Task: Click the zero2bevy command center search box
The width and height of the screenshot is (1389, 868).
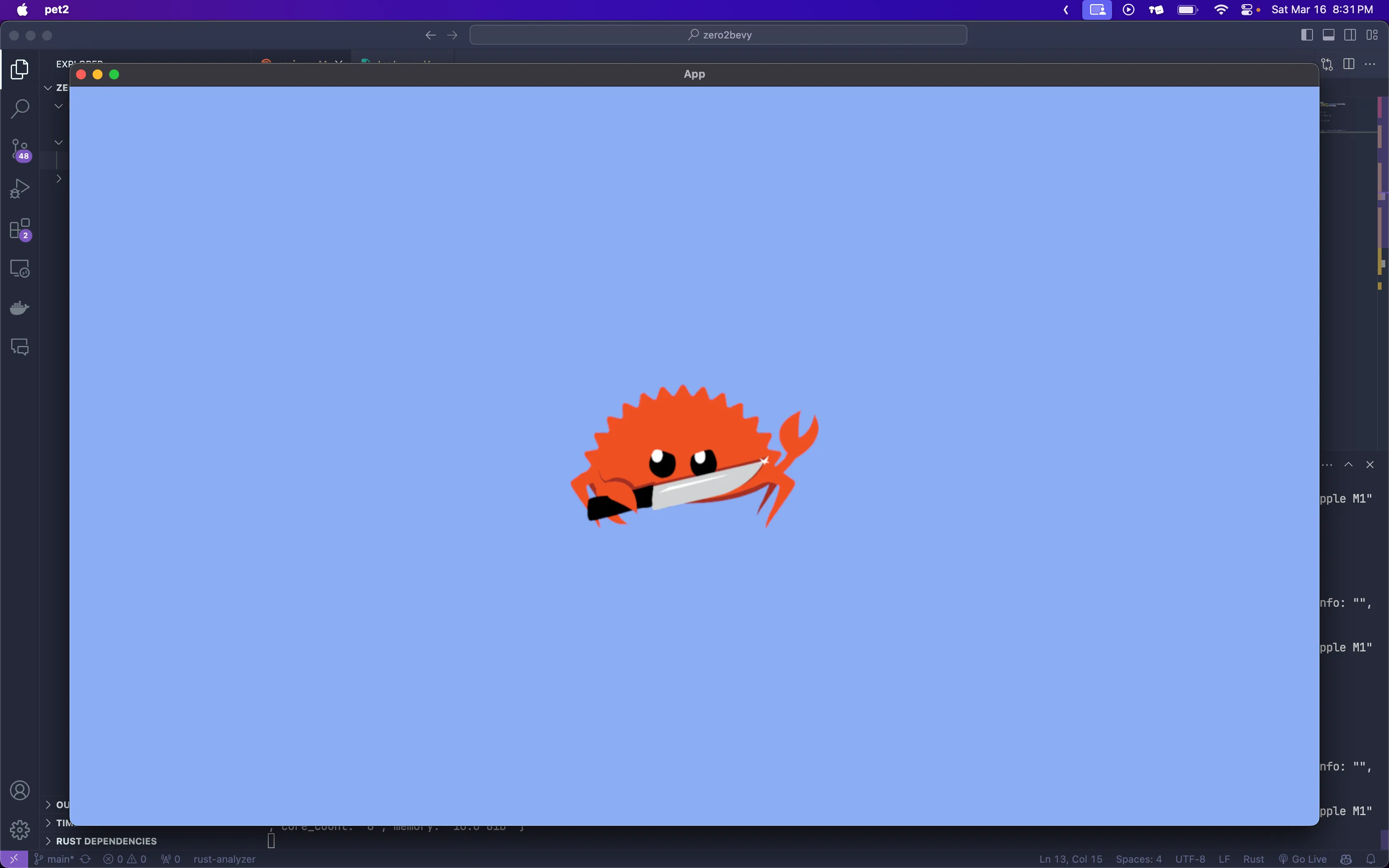Action: 718,35
